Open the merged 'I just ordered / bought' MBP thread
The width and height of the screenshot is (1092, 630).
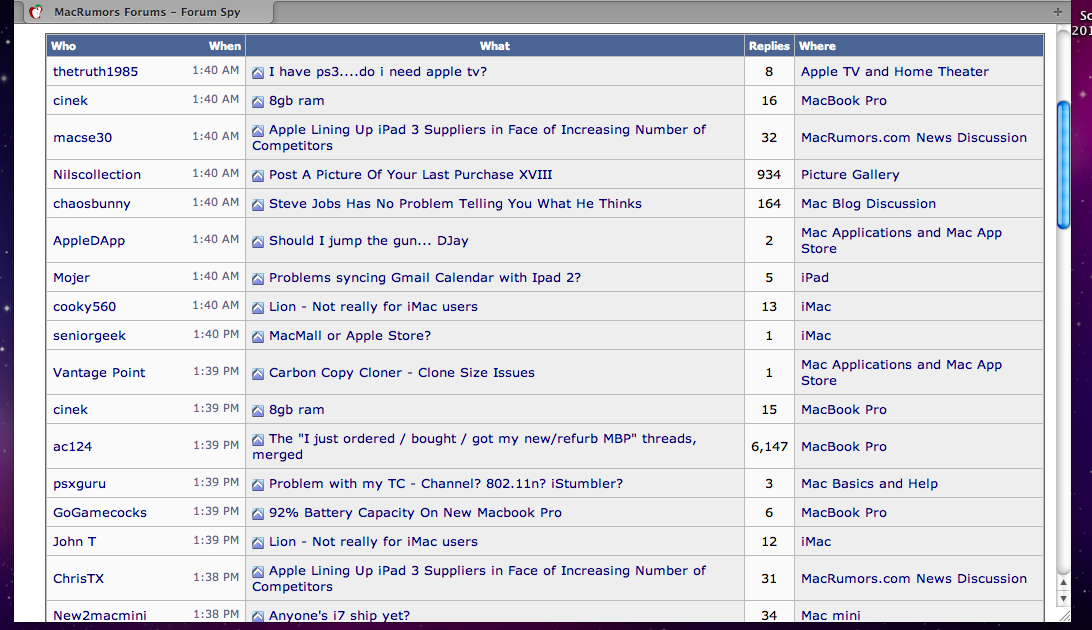(474, 447)
